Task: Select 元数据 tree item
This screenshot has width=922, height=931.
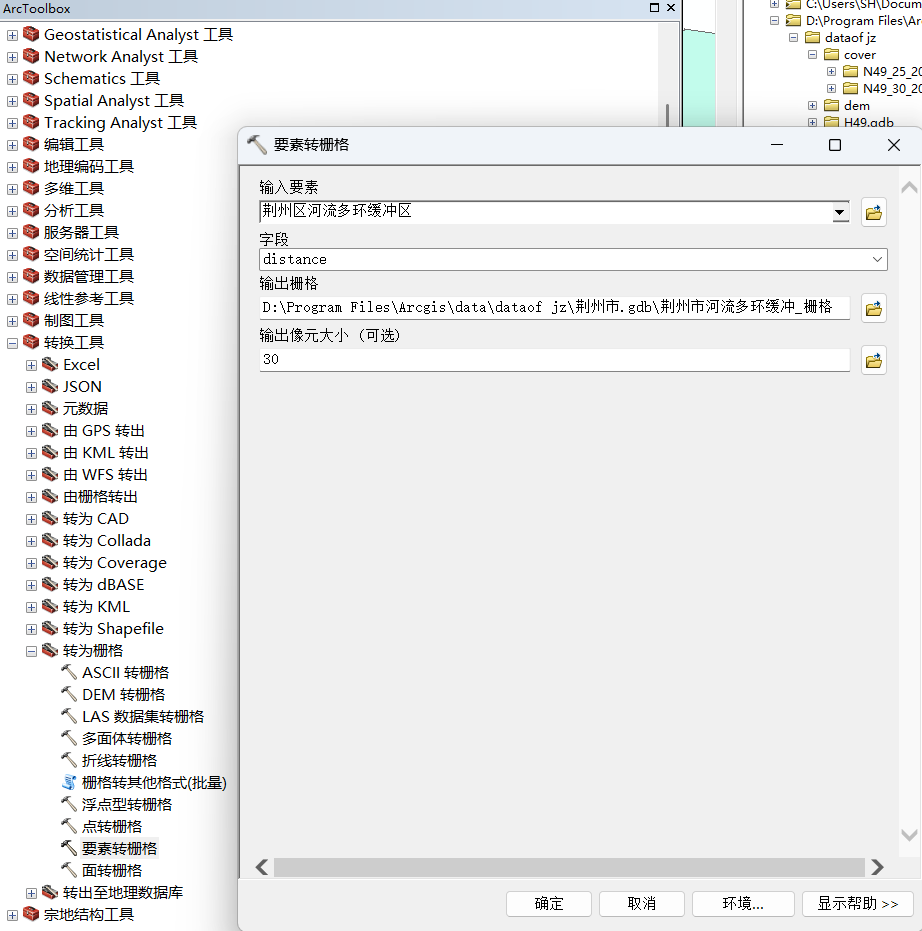Action: (x=85, y=408)
